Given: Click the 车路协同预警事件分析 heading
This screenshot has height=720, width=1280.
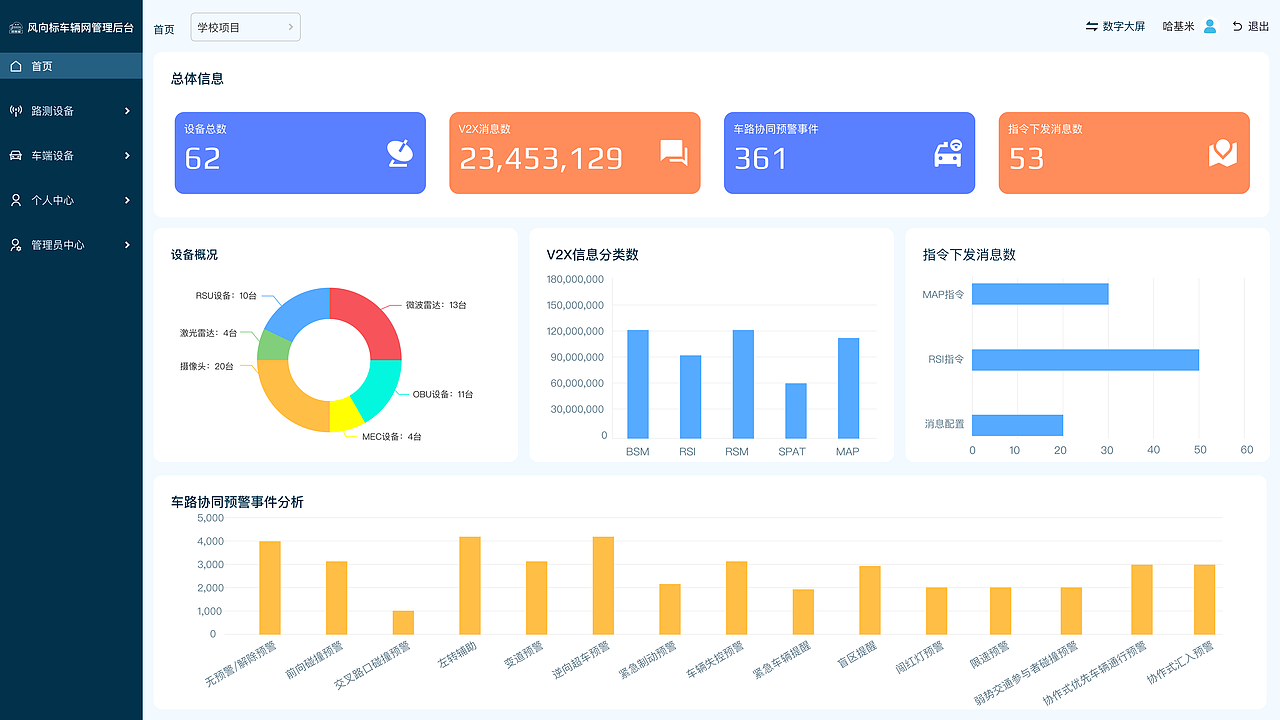Looking at the screenshot, I should [x=237, y=502].
